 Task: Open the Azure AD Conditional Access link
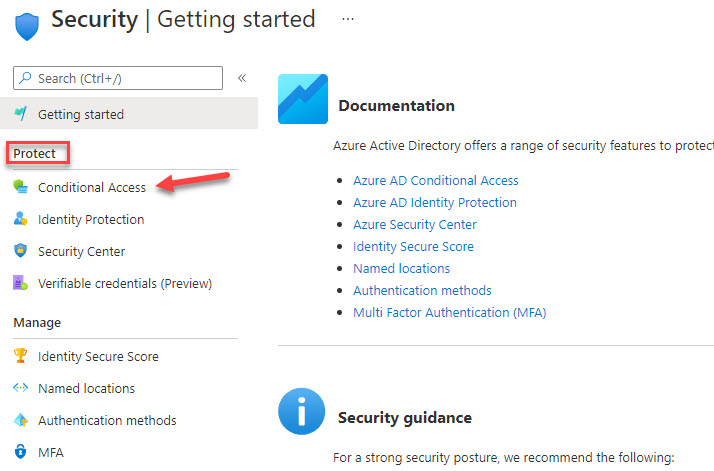click(436, 180)
